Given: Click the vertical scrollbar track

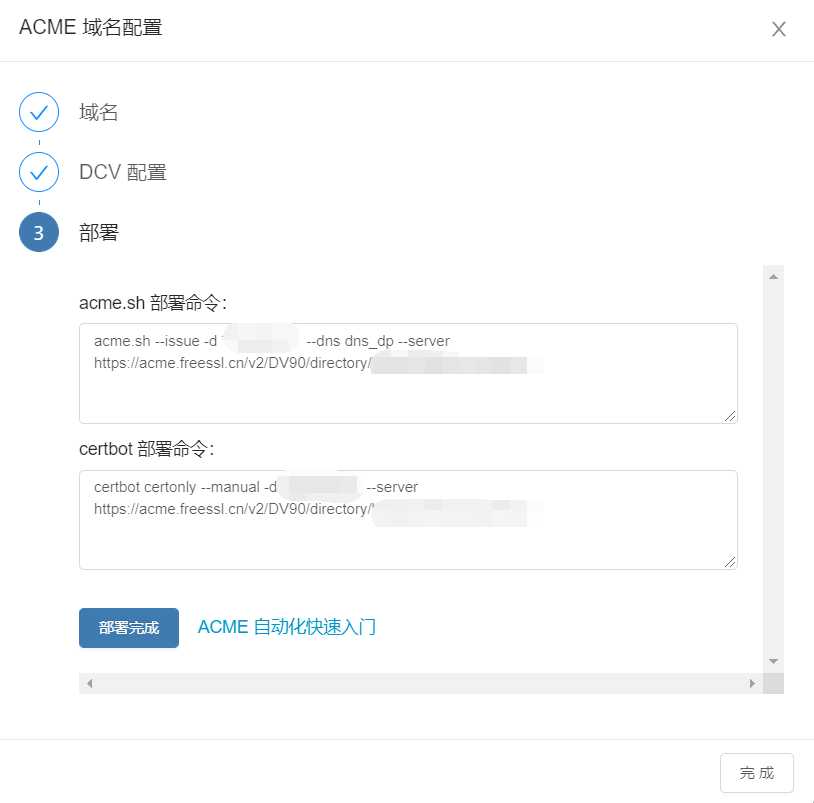Looking at the screenshot, I should pos(773,470).
